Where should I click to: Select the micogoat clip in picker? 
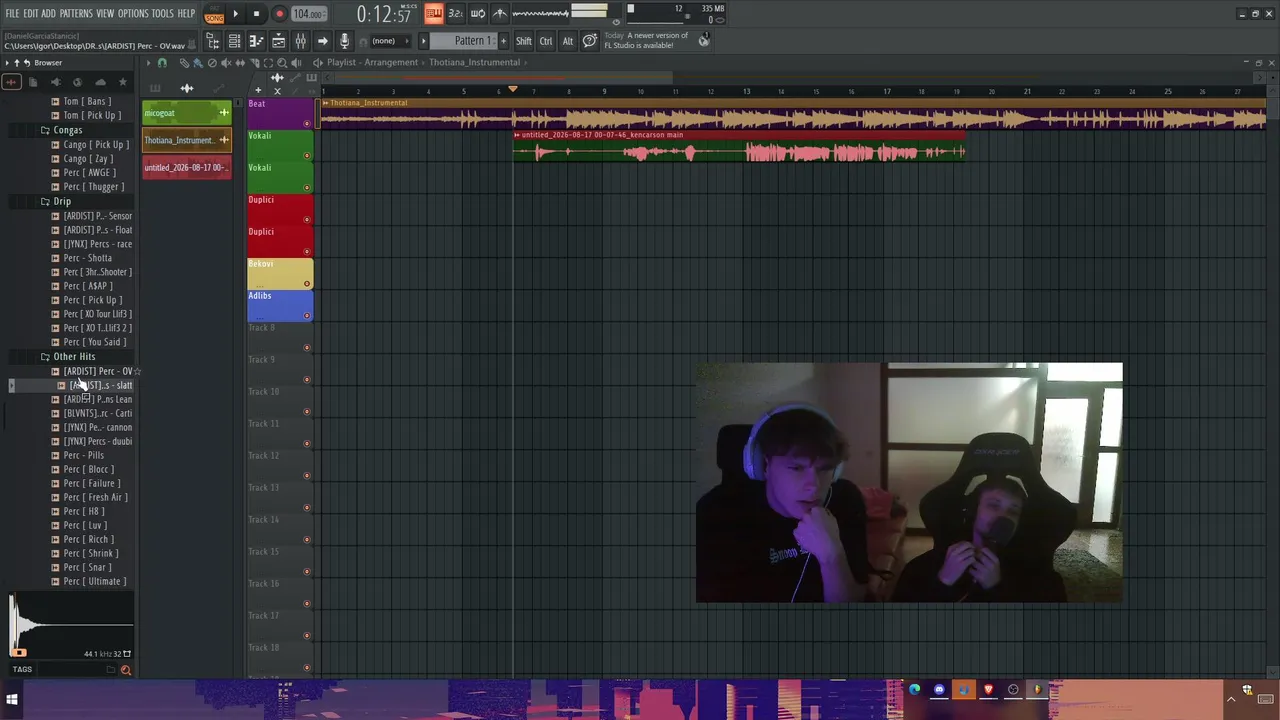186,113
